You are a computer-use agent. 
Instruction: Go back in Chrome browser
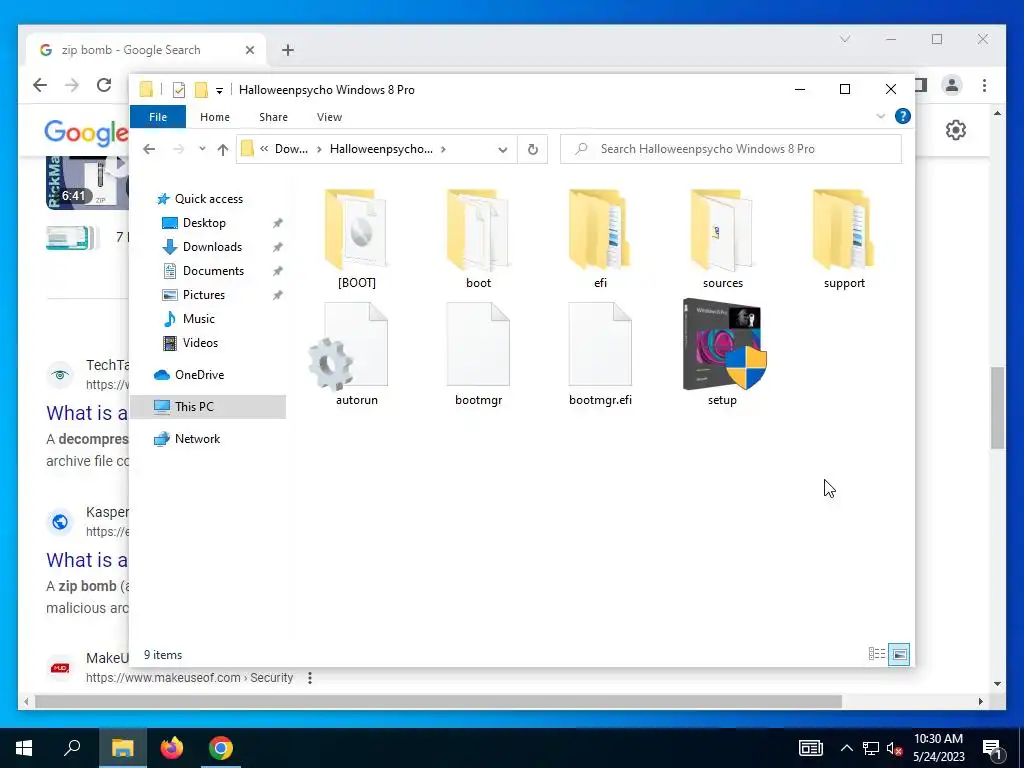pyautogui.click(x=40, y=85)
